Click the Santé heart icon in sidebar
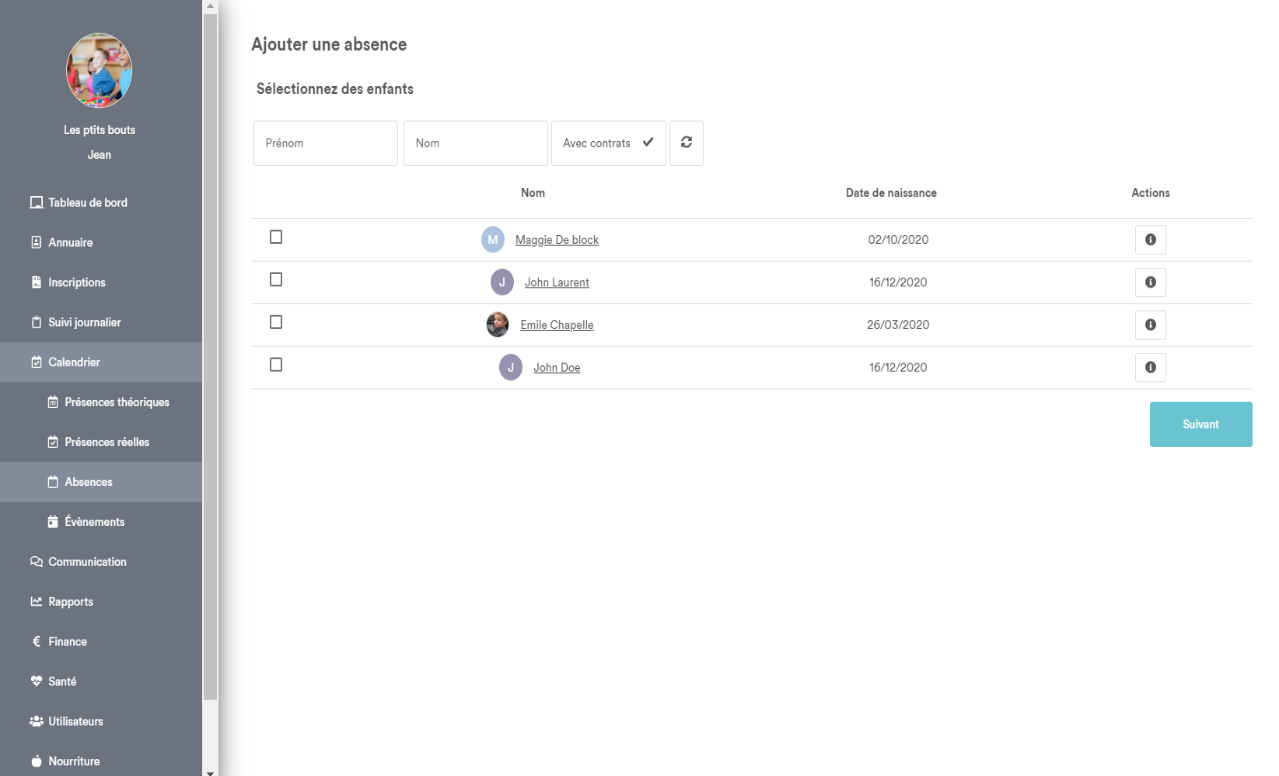Screen dimensions: 1279x776 37,682
